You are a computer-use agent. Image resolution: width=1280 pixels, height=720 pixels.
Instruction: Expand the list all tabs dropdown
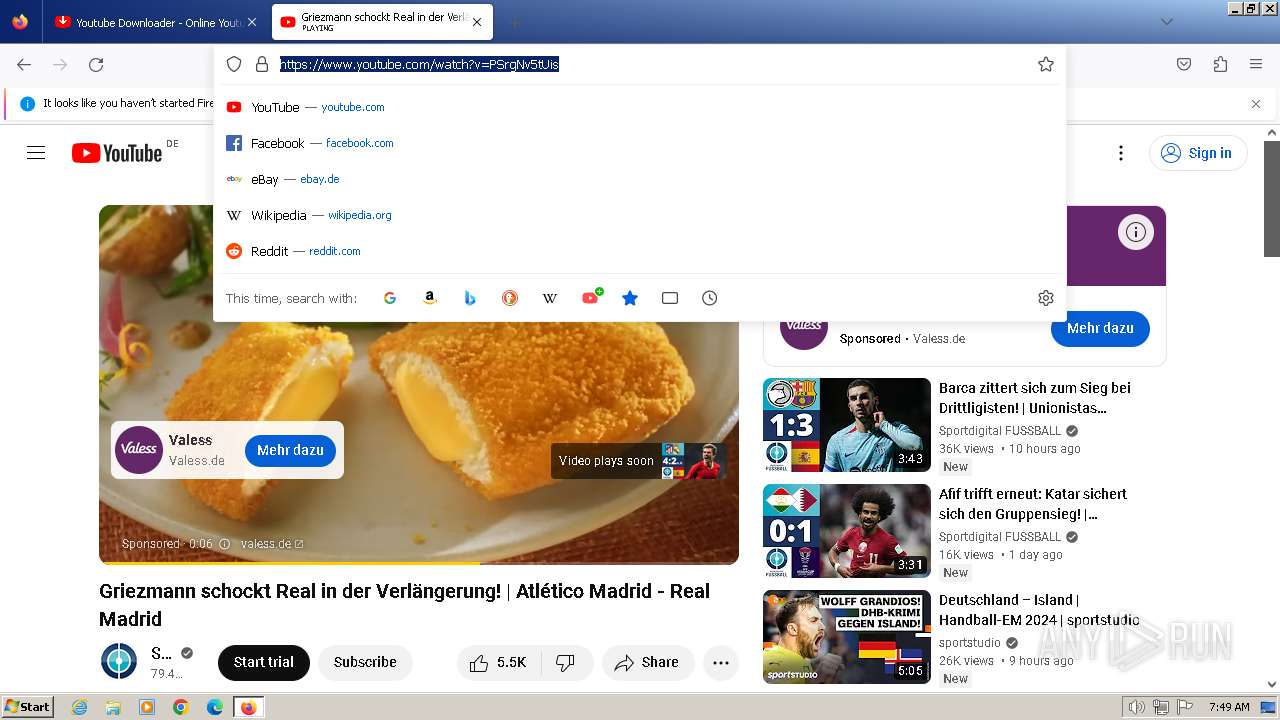coord(1167,22)
